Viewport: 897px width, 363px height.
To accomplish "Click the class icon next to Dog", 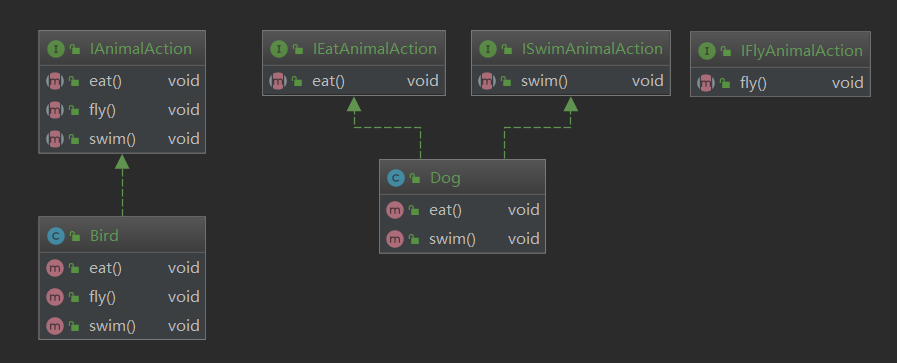I will (x=396, y=178).
